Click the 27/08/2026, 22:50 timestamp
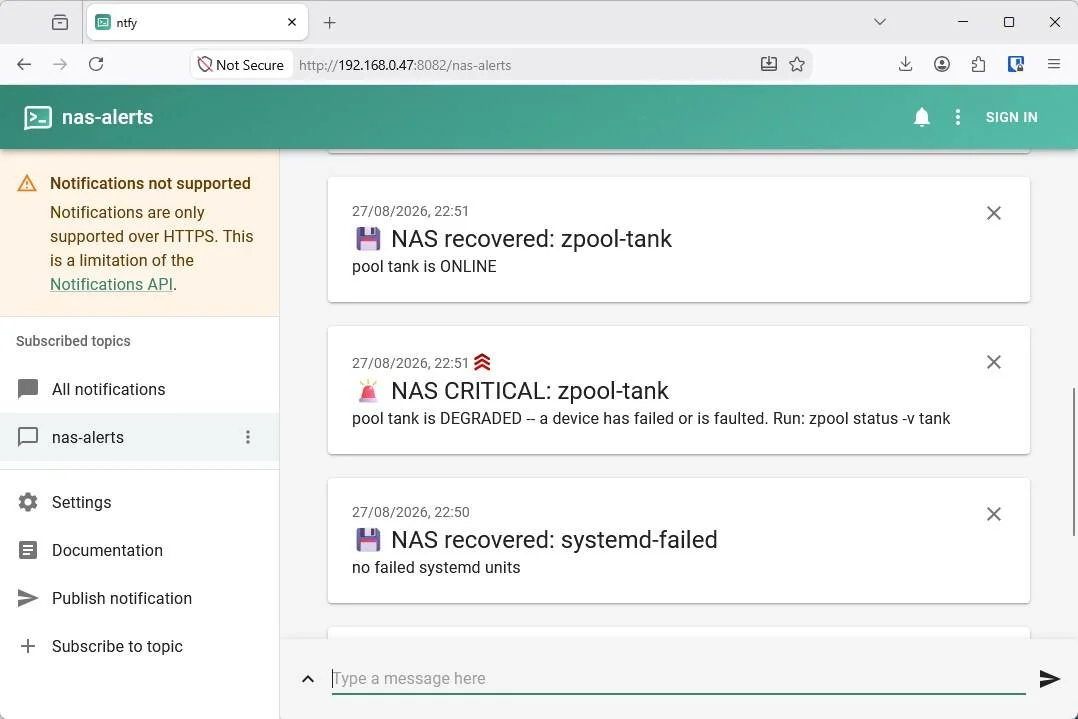The image size is (1078, 719). point(410,512)
